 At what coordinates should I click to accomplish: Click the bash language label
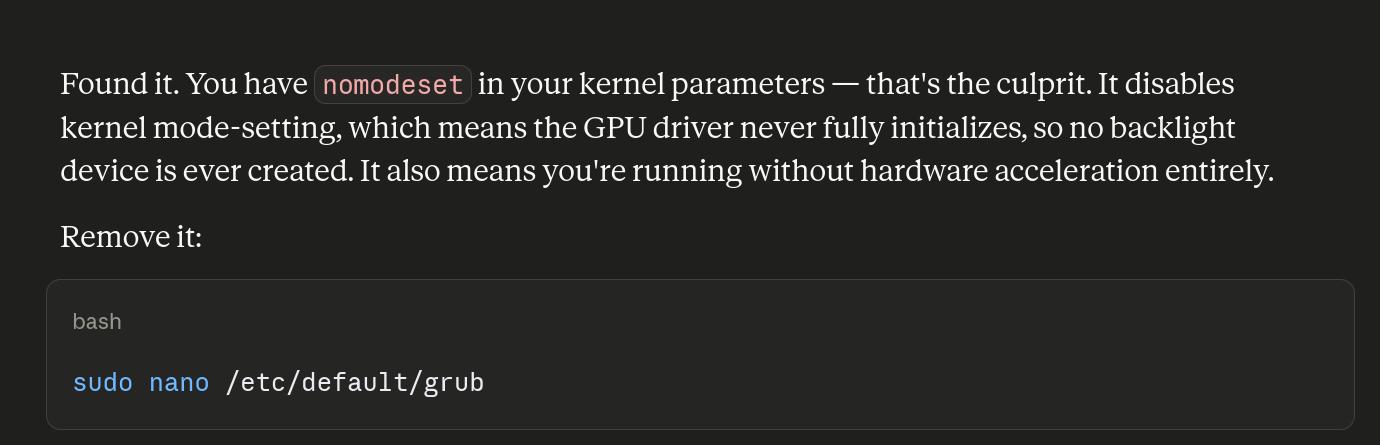tap(97, 322)
